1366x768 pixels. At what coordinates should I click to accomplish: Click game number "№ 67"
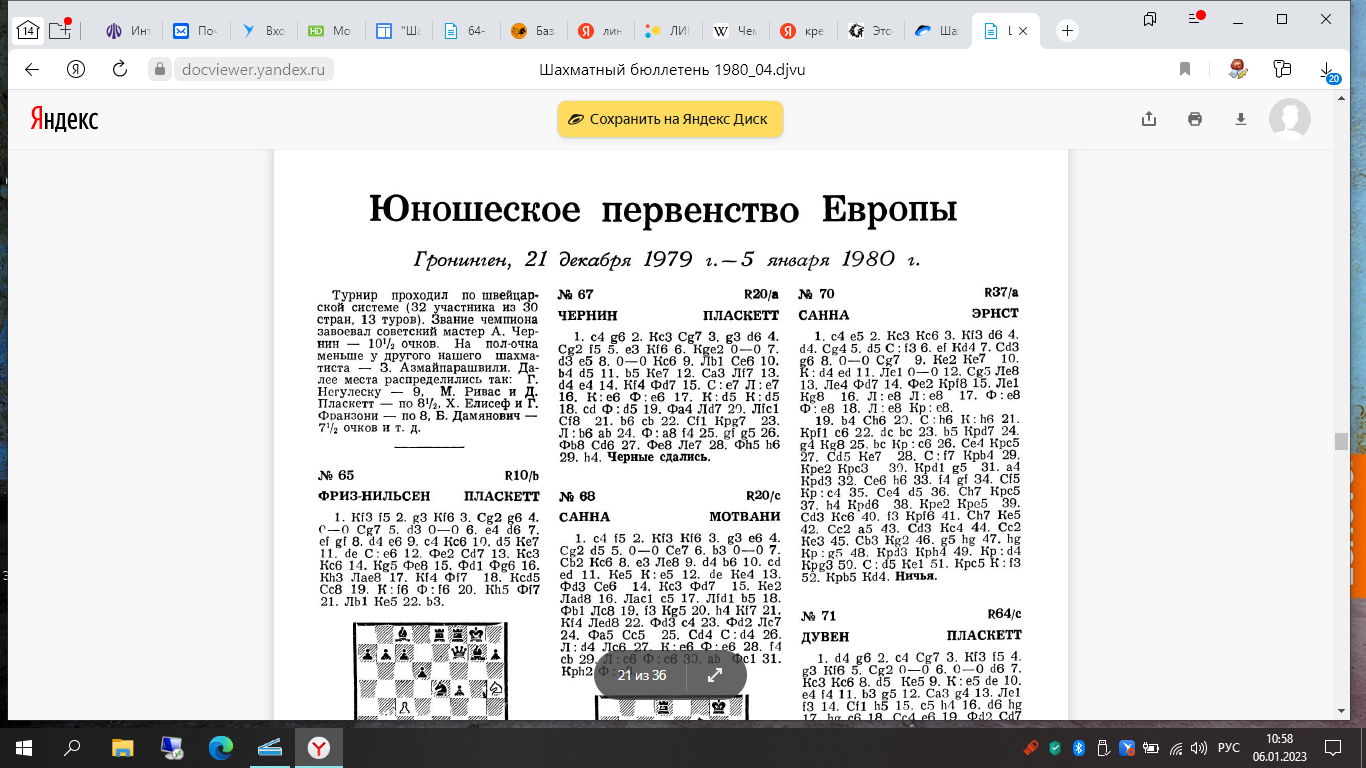click(576, 294)
